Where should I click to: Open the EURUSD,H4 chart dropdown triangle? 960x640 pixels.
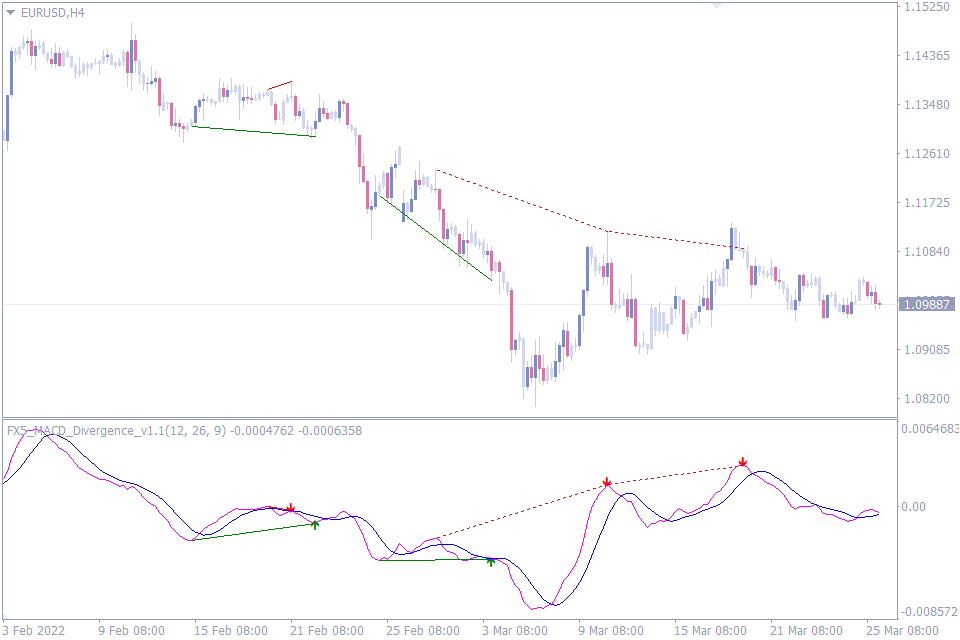tap(12, 14)
